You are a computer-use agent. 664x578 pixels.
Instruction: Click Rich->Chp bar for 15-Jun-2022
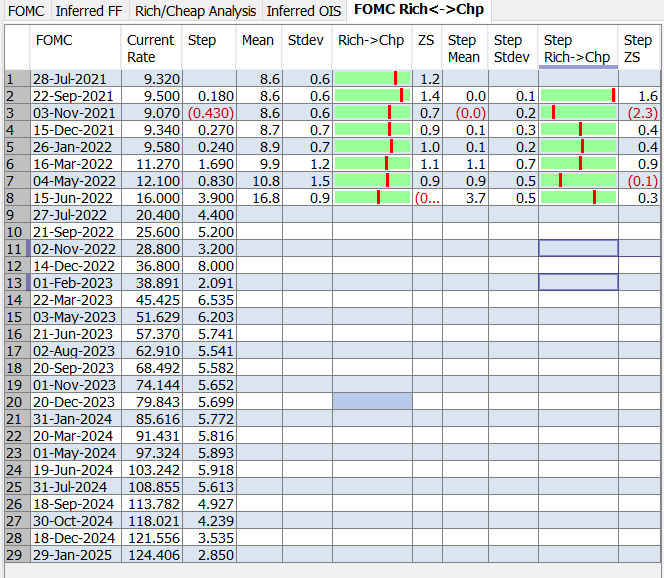click(372, 197)
